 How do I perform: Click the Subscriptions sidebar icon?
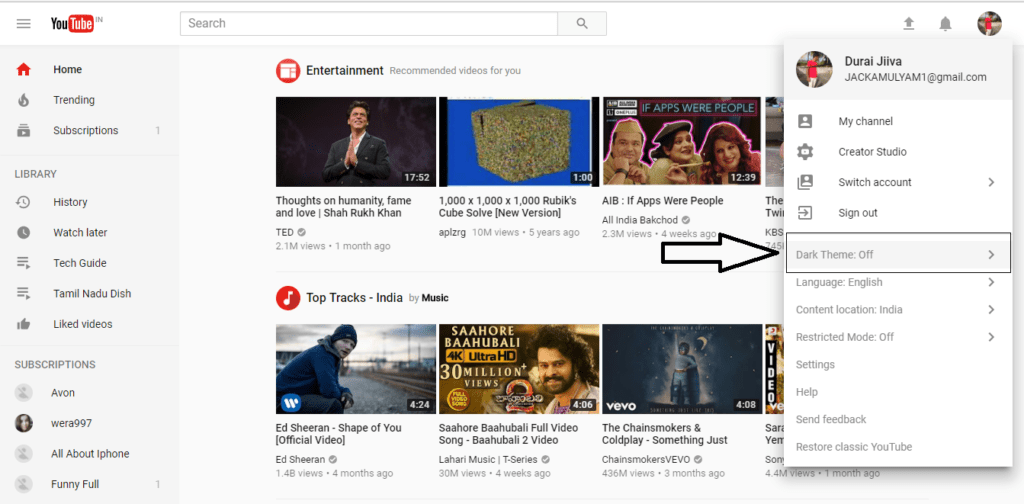click(x=24, y=131)
